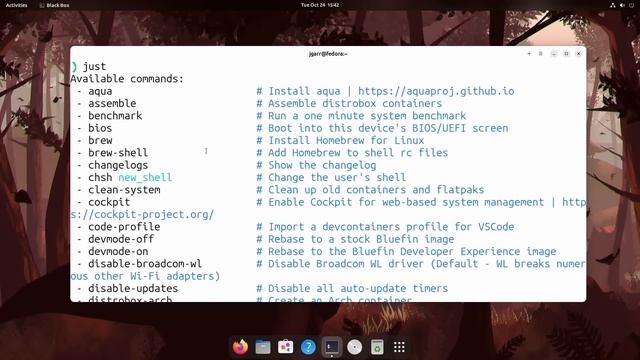Screen dimensions: 640x360
Task: Click the 'changelogs' command name
Action: pyautogui.click(x=118, y=165)
